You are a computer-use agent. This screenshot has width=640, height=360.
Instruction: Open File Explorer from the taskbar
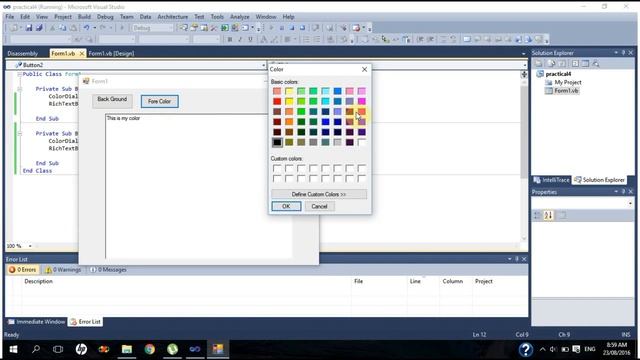point(127,349)
